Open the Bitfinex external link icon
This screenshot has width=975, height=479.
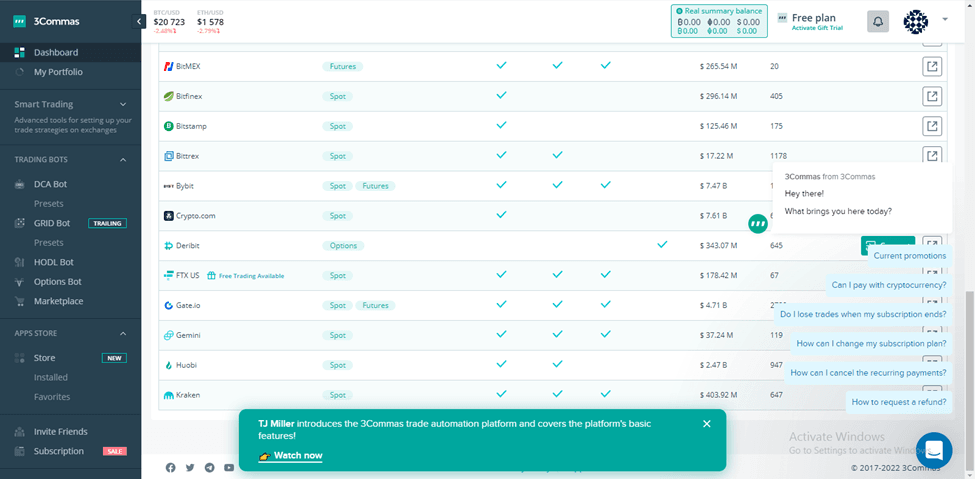pyautogui.click(x=931, y=96)
